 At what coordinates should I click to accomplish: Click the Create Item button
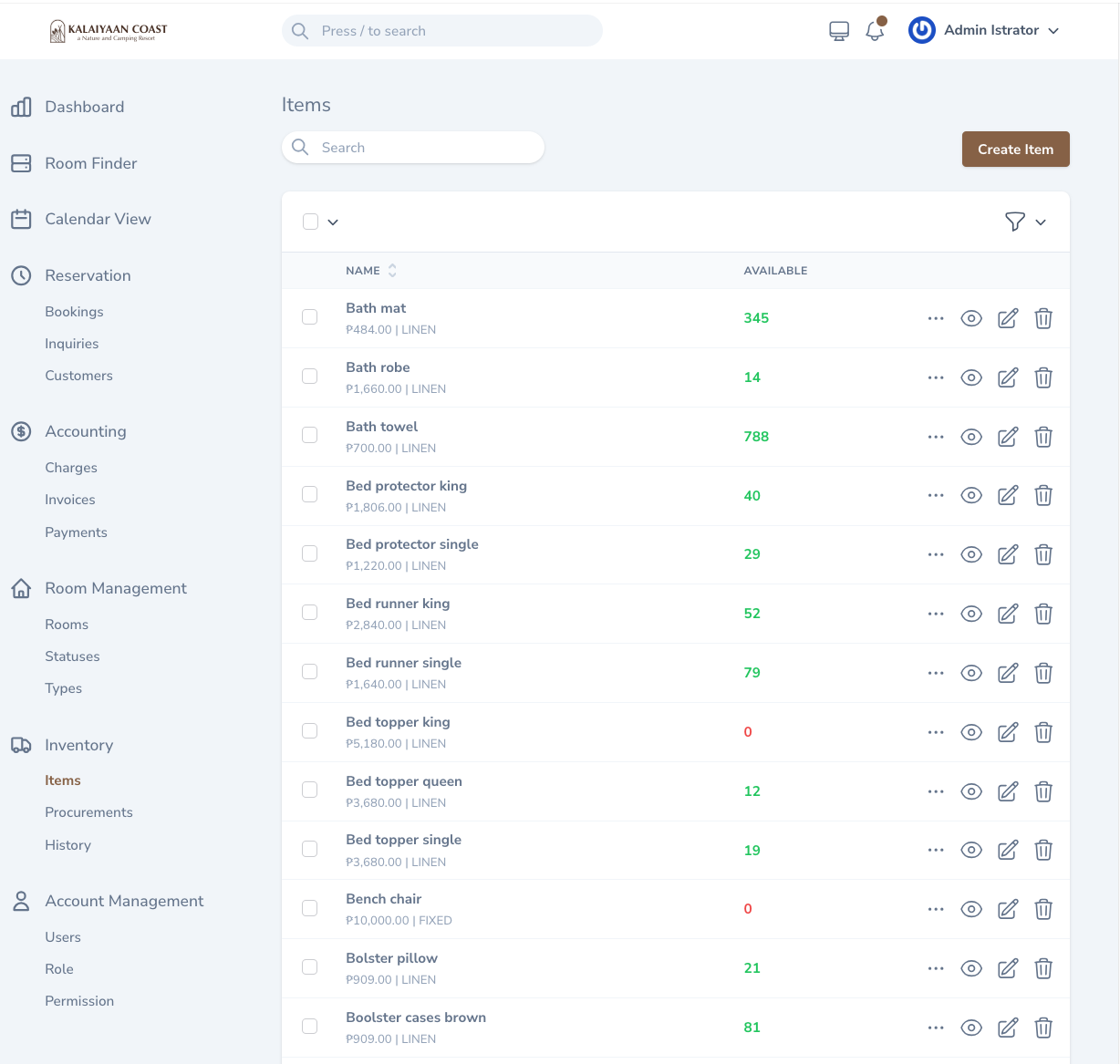[x=1015, y=149]
